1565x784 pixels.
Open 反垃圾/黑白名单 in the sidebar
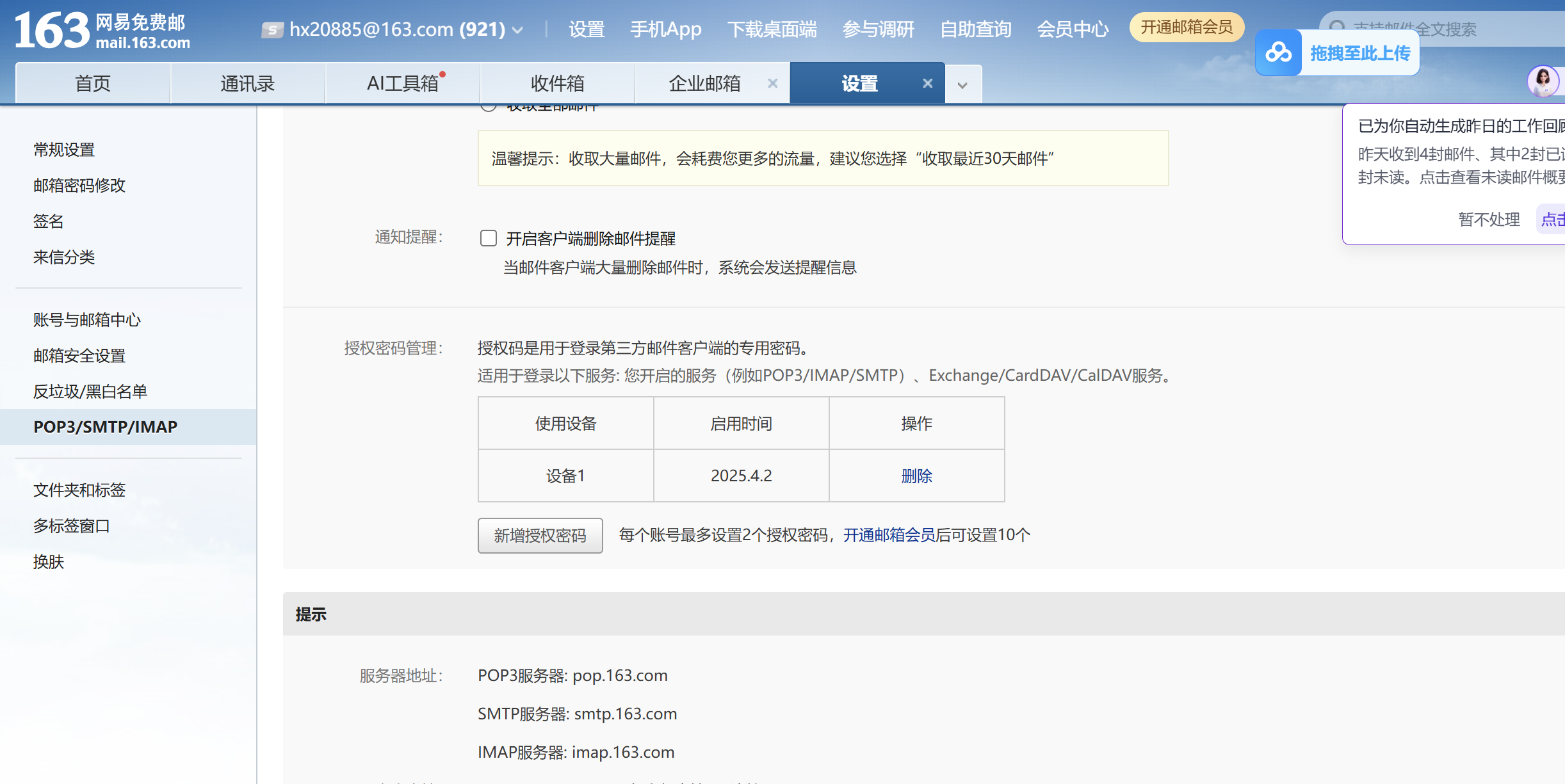90,392
